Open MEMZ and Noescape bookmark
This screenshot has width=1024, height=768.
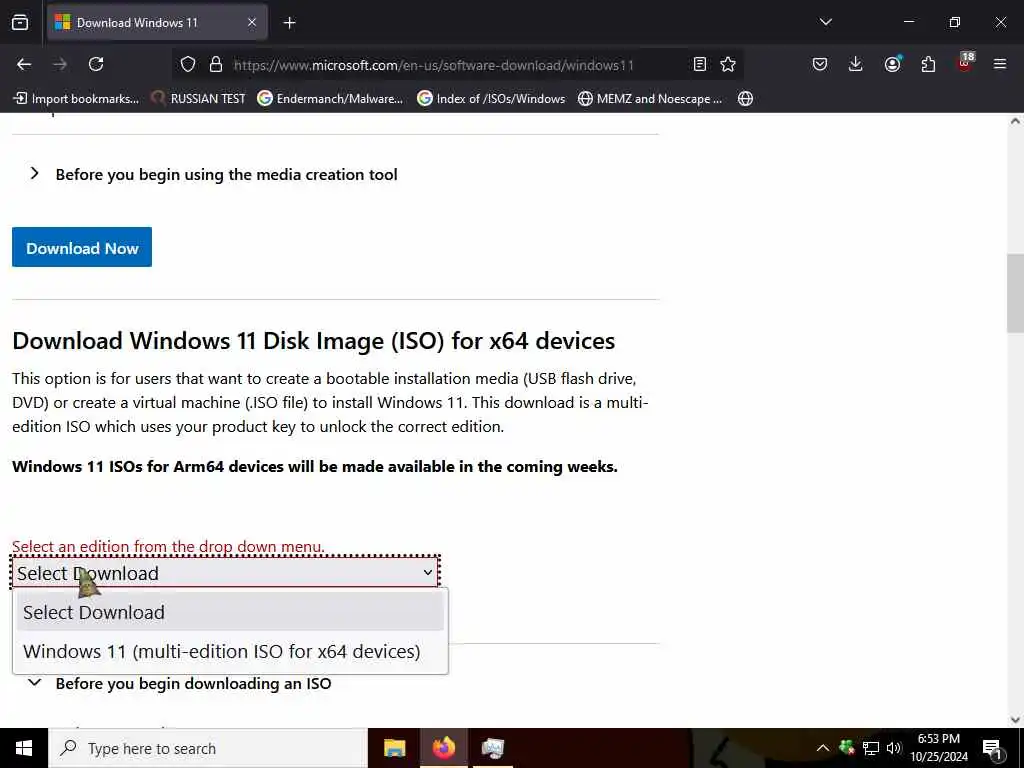point(650,99)
